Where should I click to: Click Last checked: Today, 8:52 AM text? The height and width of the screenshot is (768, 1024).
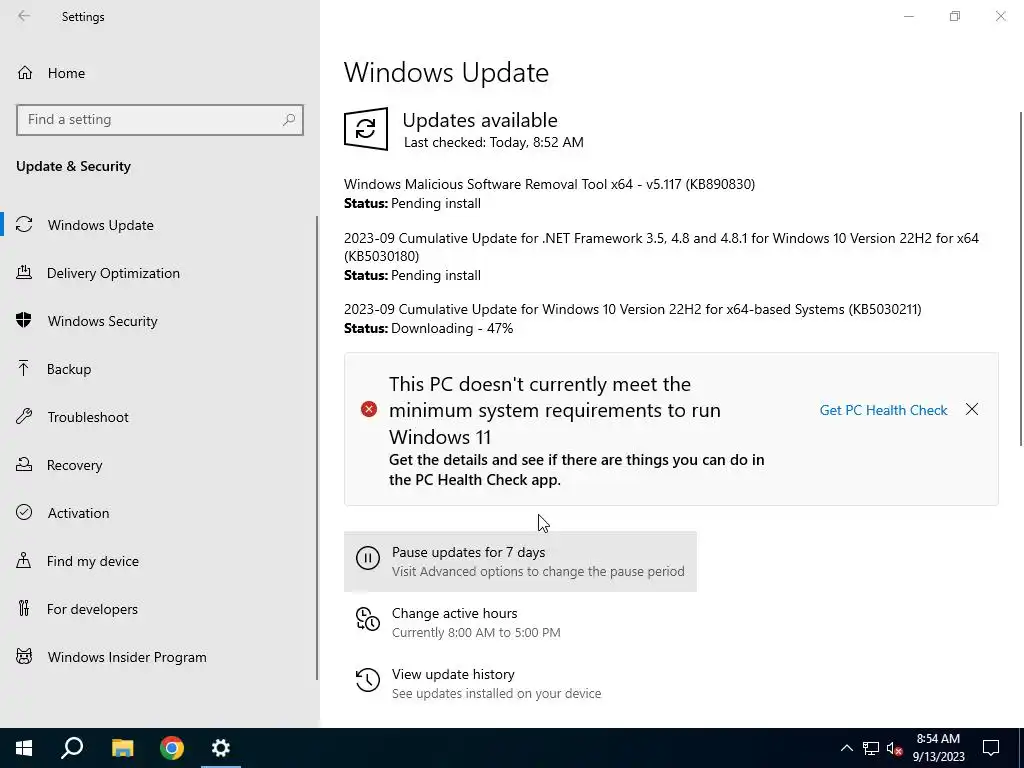tap(494, 142)
